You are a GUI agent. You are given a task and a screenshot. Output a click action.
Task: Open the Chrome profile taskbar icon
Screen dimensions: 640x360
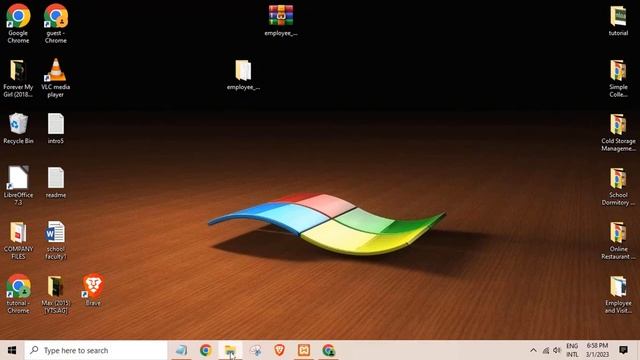pos(329,350)
